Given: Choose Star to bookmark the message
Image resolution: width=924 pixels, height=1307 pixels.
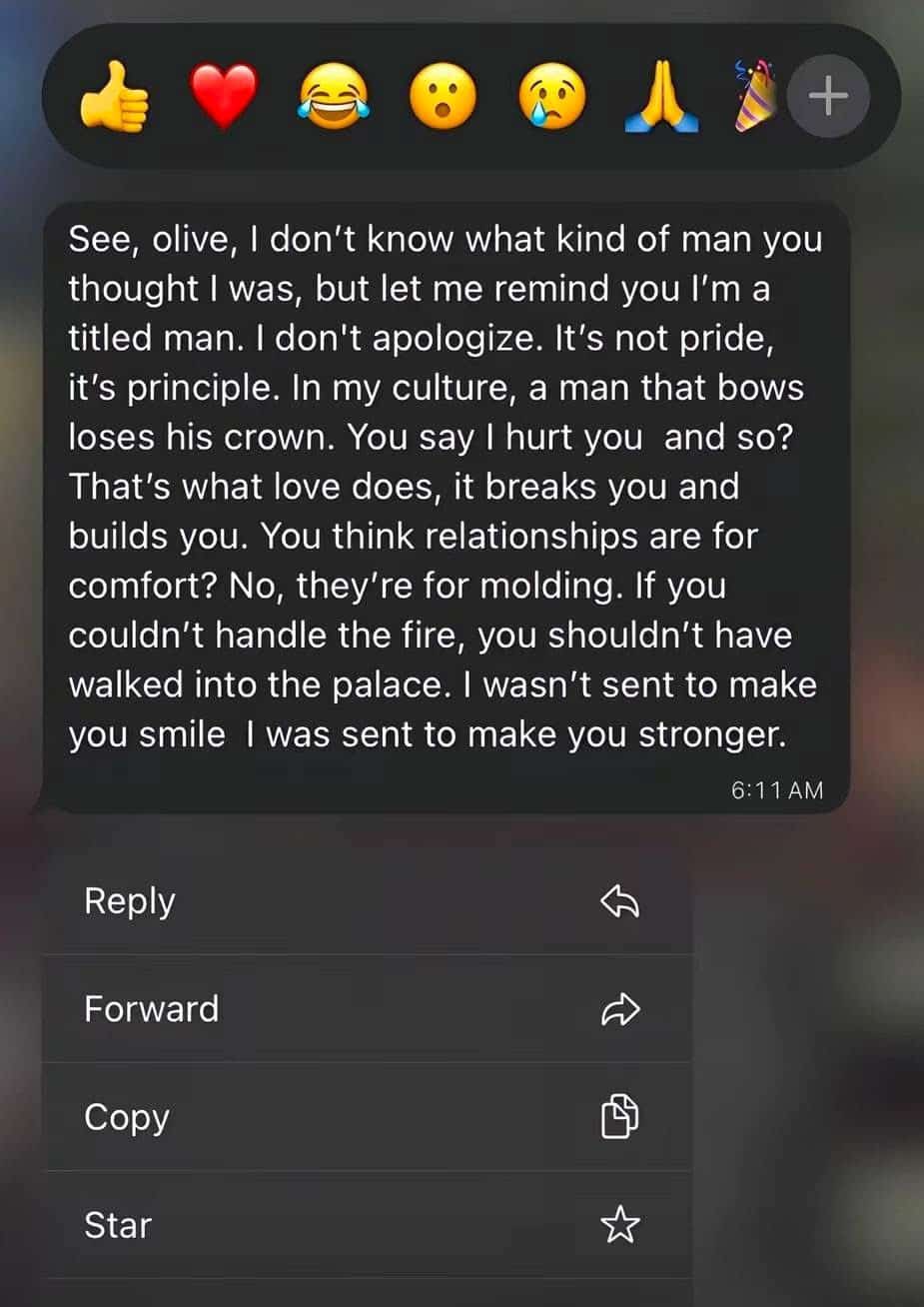Looking at the screenshot, I should click(x=367, y=1224).
